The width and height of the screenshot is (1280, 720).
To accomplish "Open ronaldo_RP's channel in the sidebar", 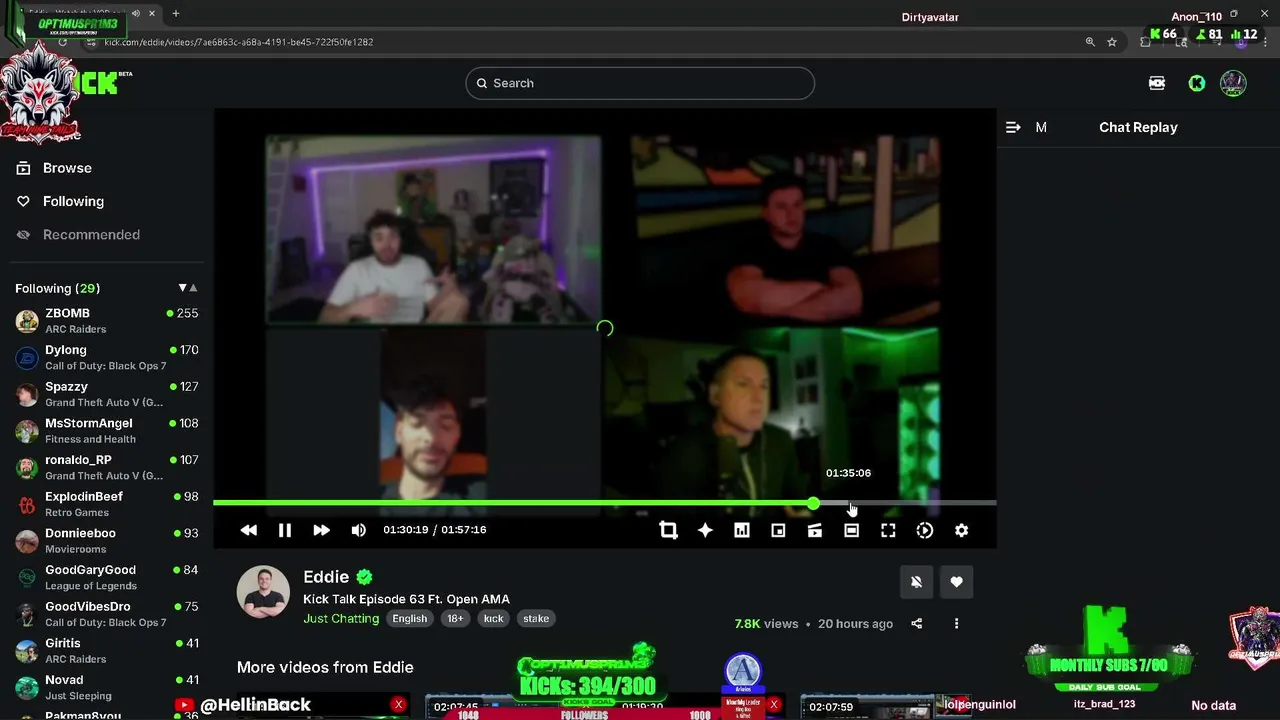I will tap(106, 467).
